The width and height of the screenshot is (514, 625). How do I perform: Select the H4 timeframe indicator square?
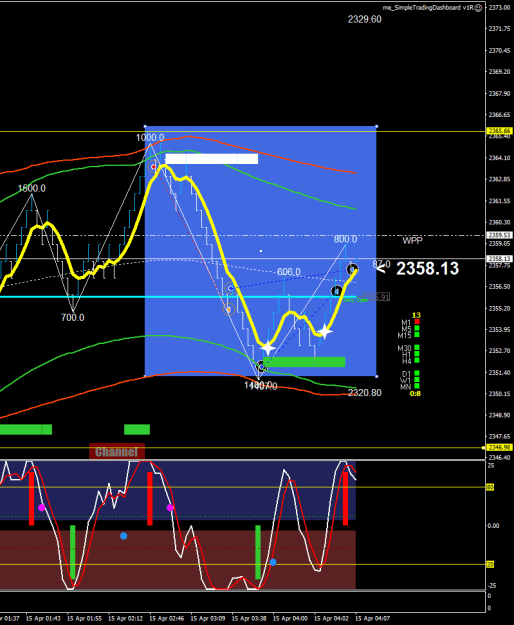click(417, 360)
